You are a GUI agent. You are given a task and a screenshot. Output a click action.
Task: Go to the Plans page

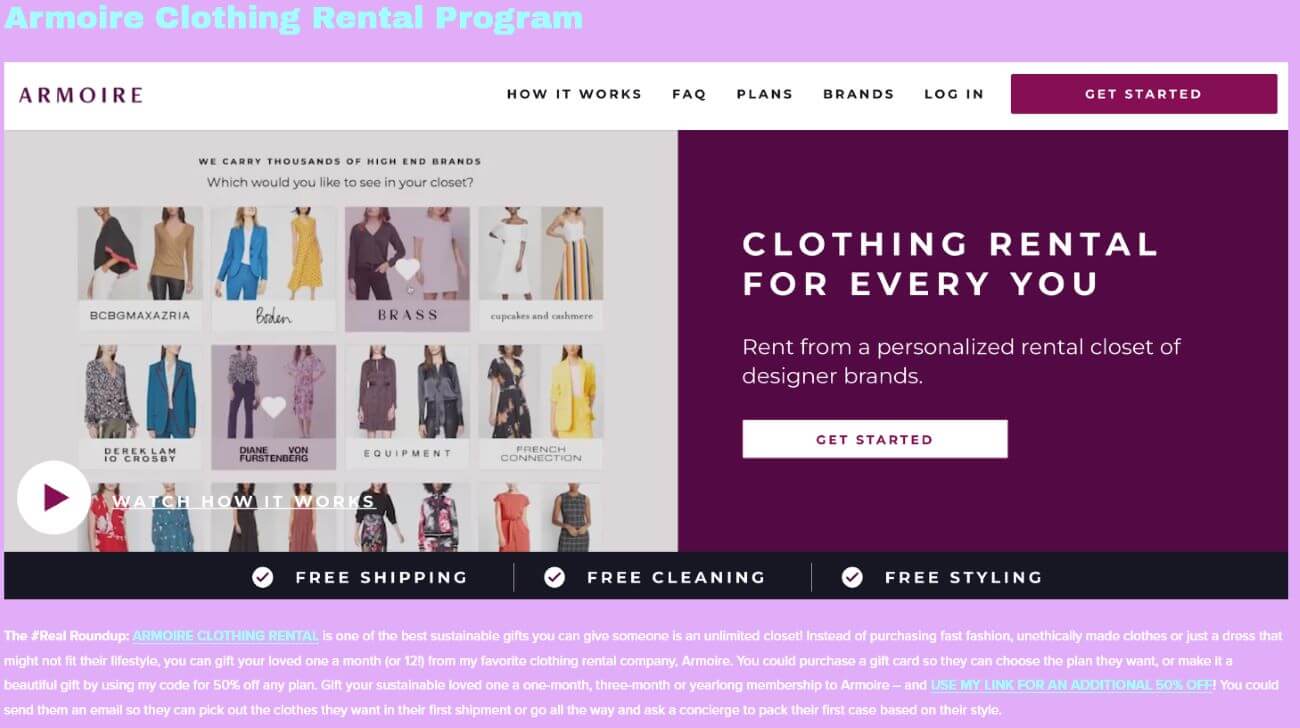point(765,94)
